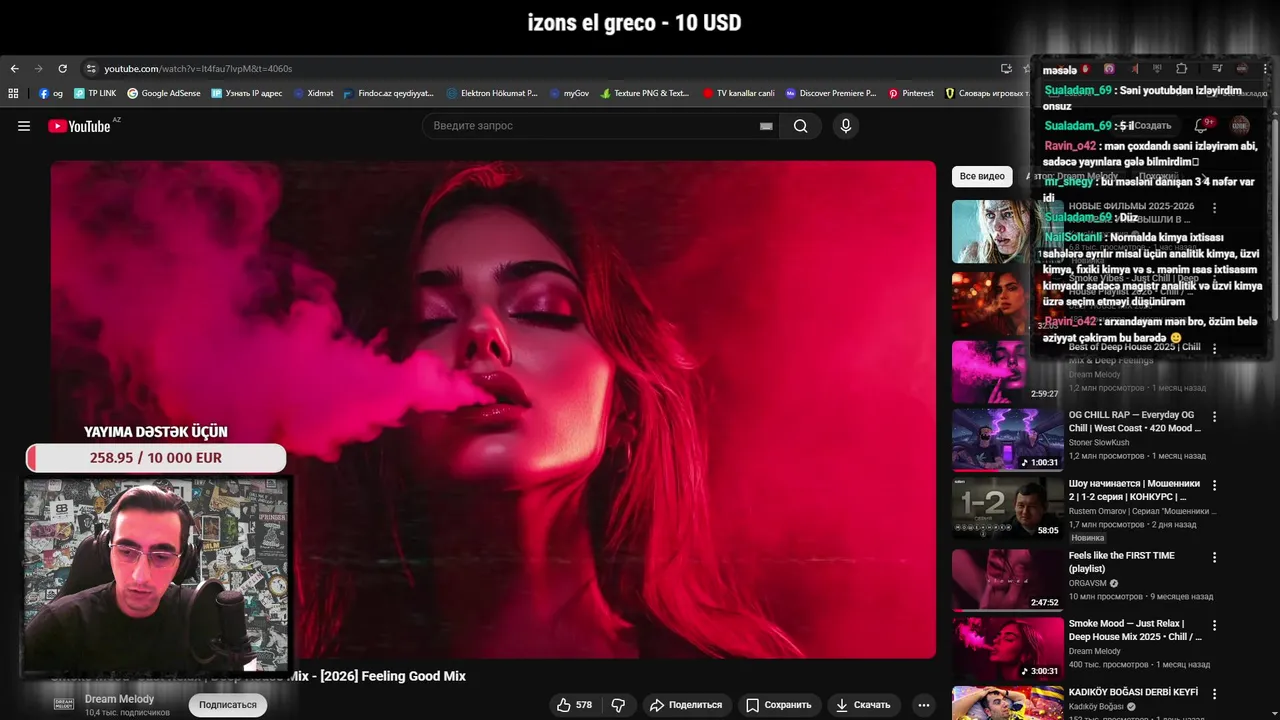Open the Elektron Hökumət bookmark
This screenshot has width=1280, height=720.
(492, 93)
